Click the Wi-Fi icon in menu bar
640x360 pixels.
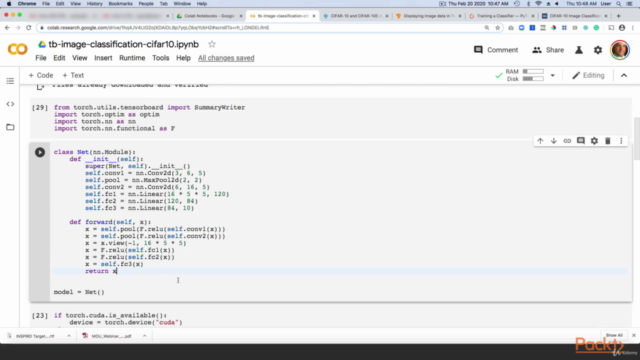tap(538, 4)
